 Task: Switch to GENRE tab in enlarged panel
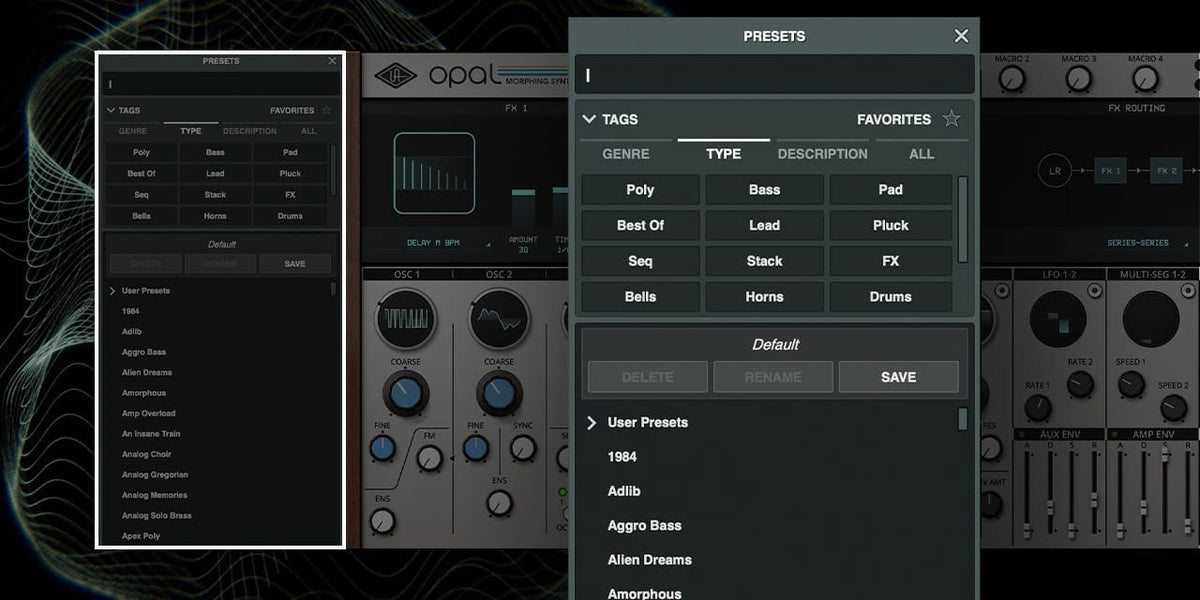[626, 154]
